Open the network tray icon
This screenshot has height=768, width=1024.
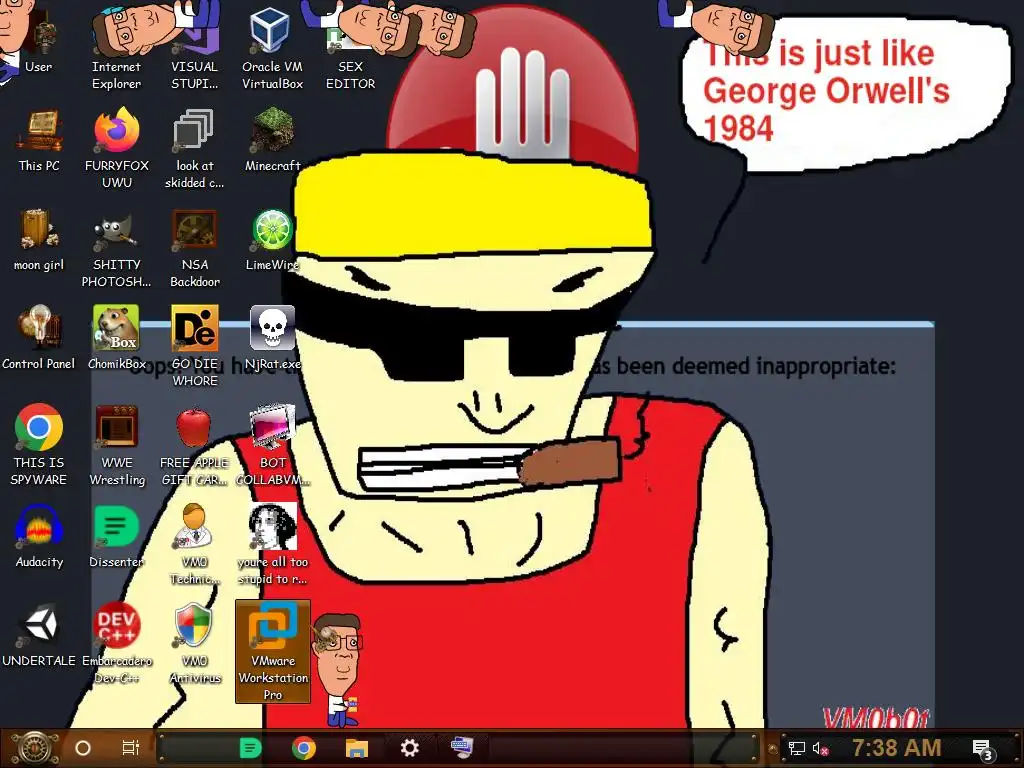[796, 748]
